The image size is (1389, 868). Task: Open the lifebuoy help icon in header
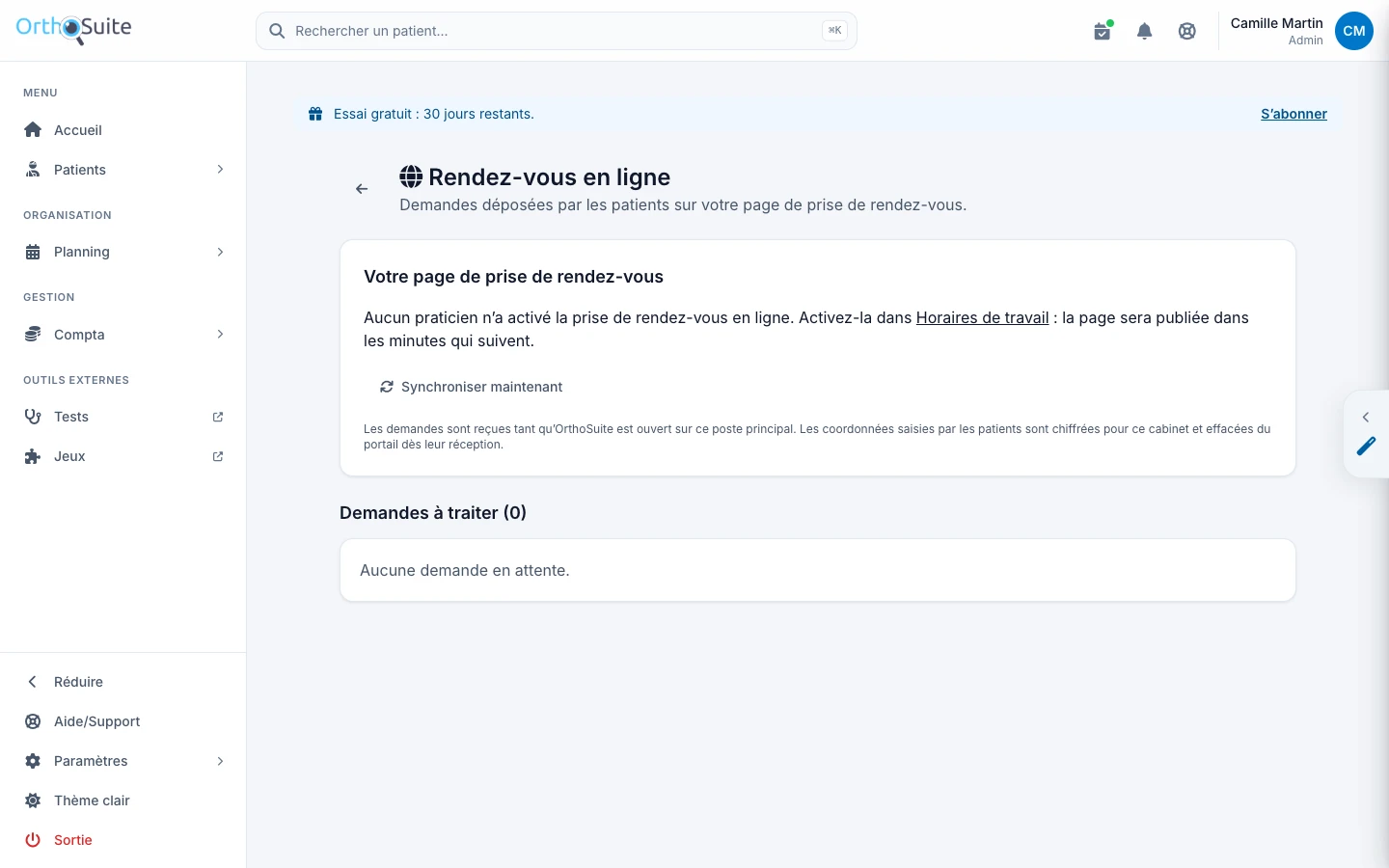[1187, 31]
